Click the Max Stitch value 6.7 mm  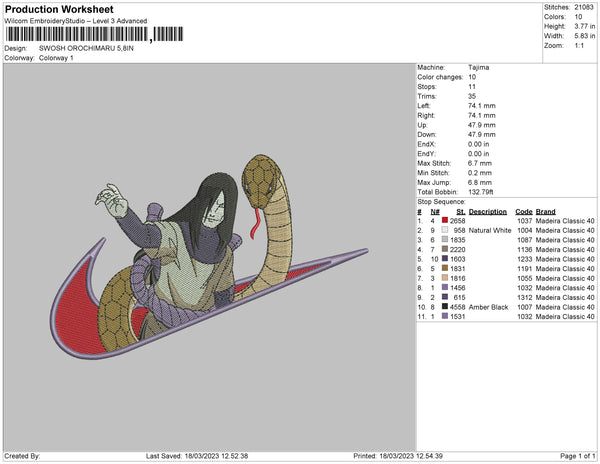479,163
